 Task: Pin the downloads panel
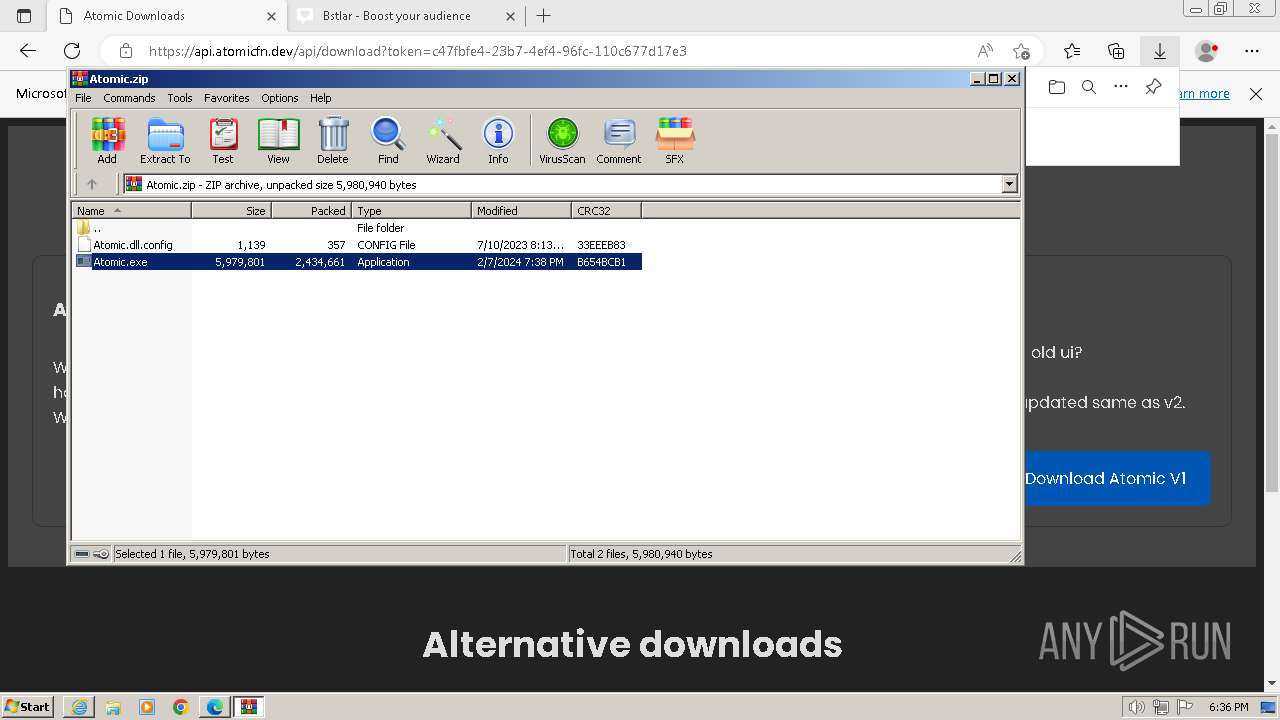[1153, 87]
